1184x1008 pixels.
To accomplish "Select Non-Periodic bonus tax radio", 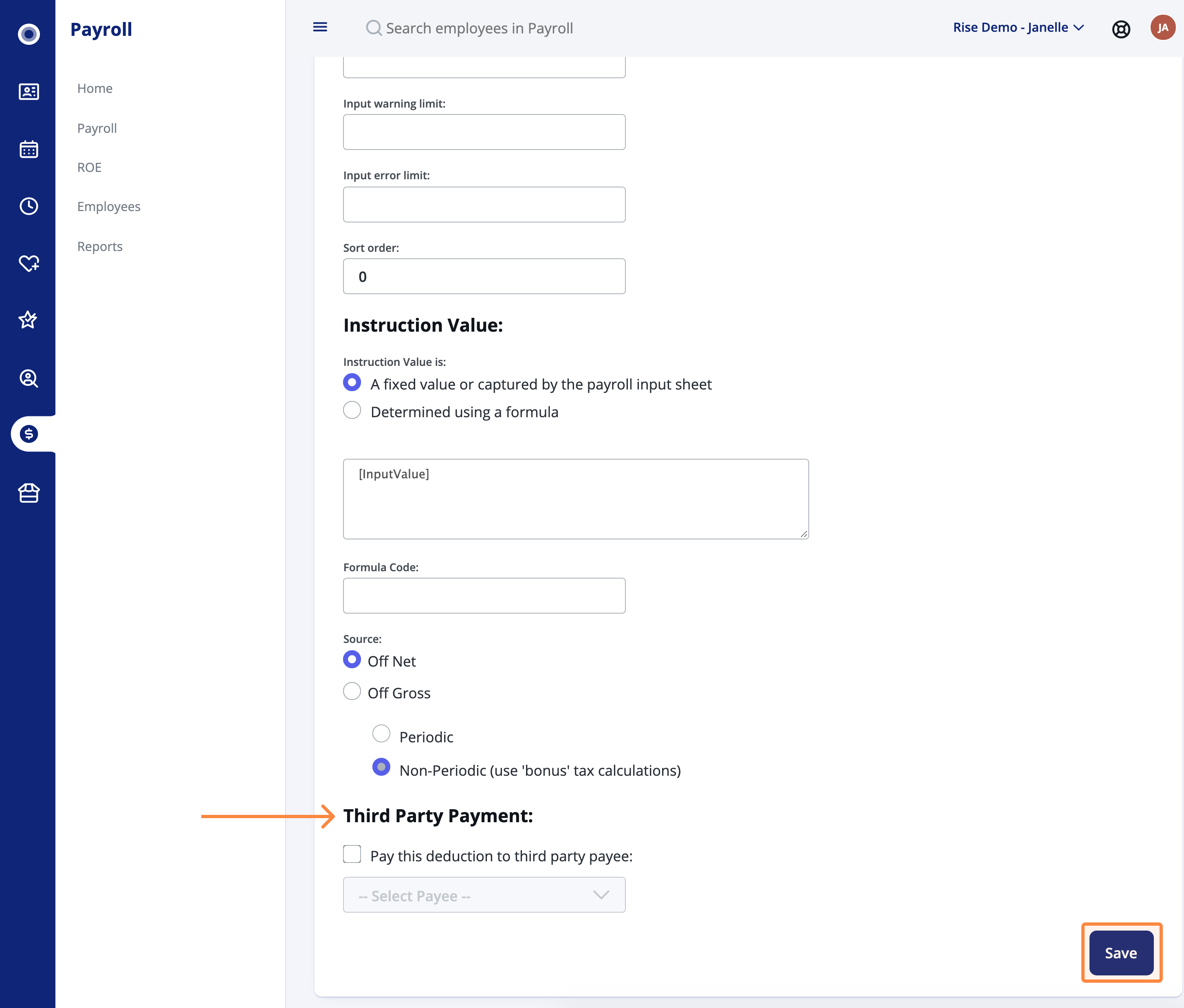I will [x=381, y=767].
